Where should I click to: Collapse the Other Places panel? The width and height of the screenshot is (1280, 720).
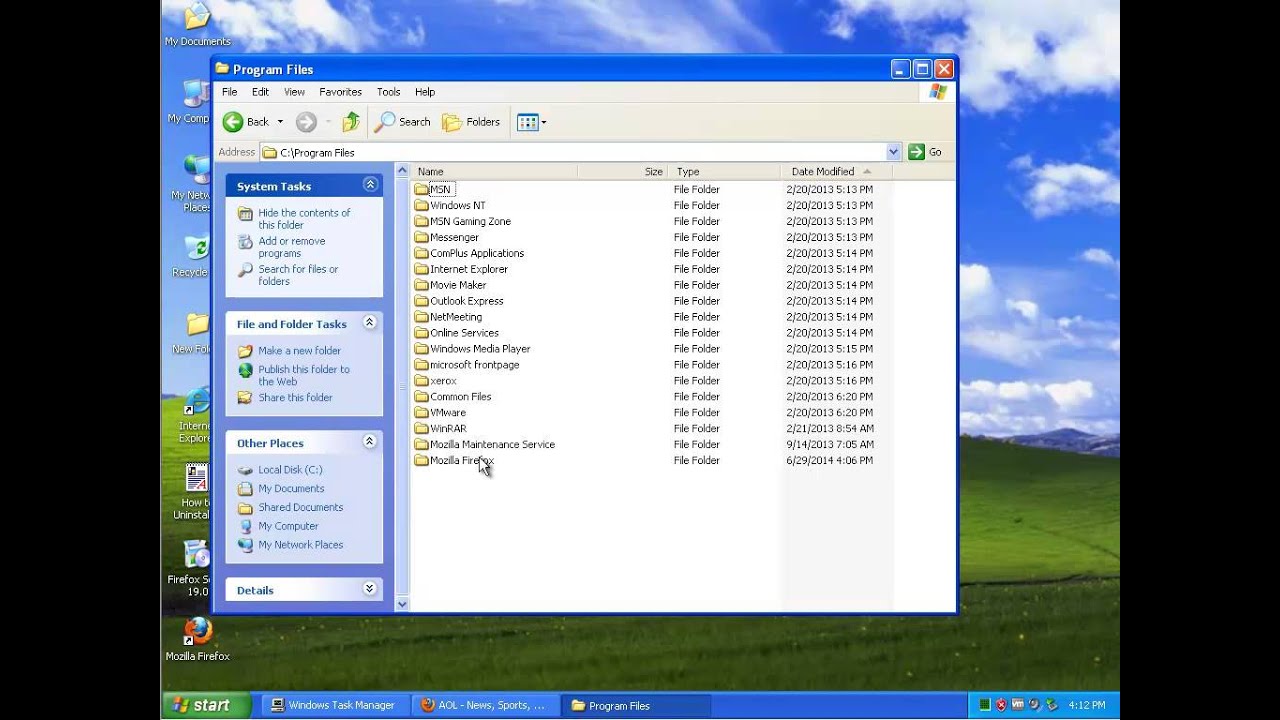coord(370,442)
